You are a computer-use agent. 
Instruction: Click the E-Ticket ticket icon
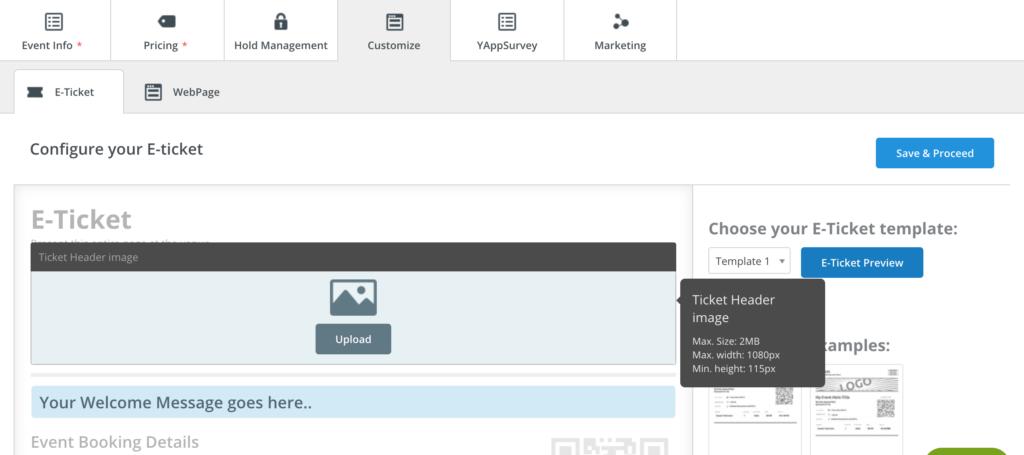pos(35,92)
